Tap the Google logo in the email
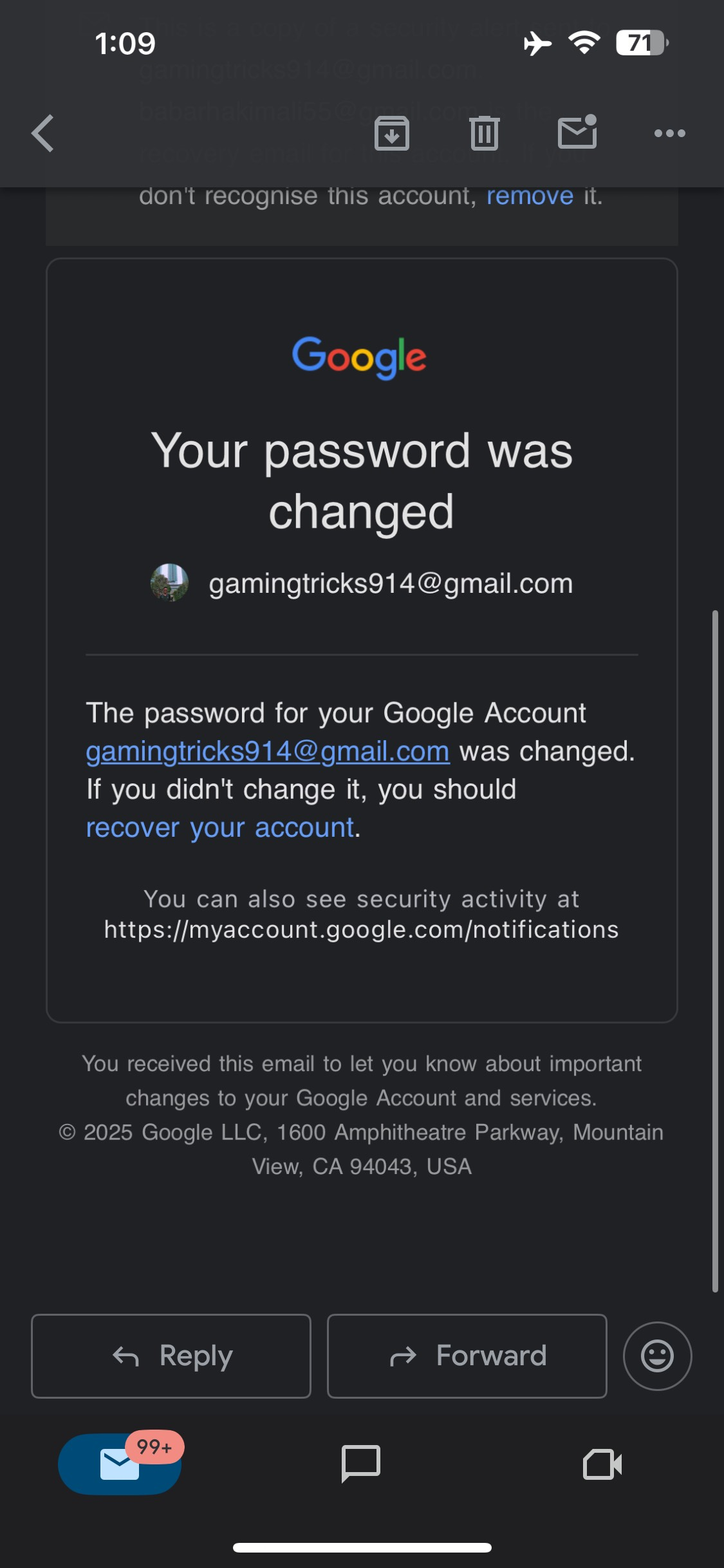 359,357
